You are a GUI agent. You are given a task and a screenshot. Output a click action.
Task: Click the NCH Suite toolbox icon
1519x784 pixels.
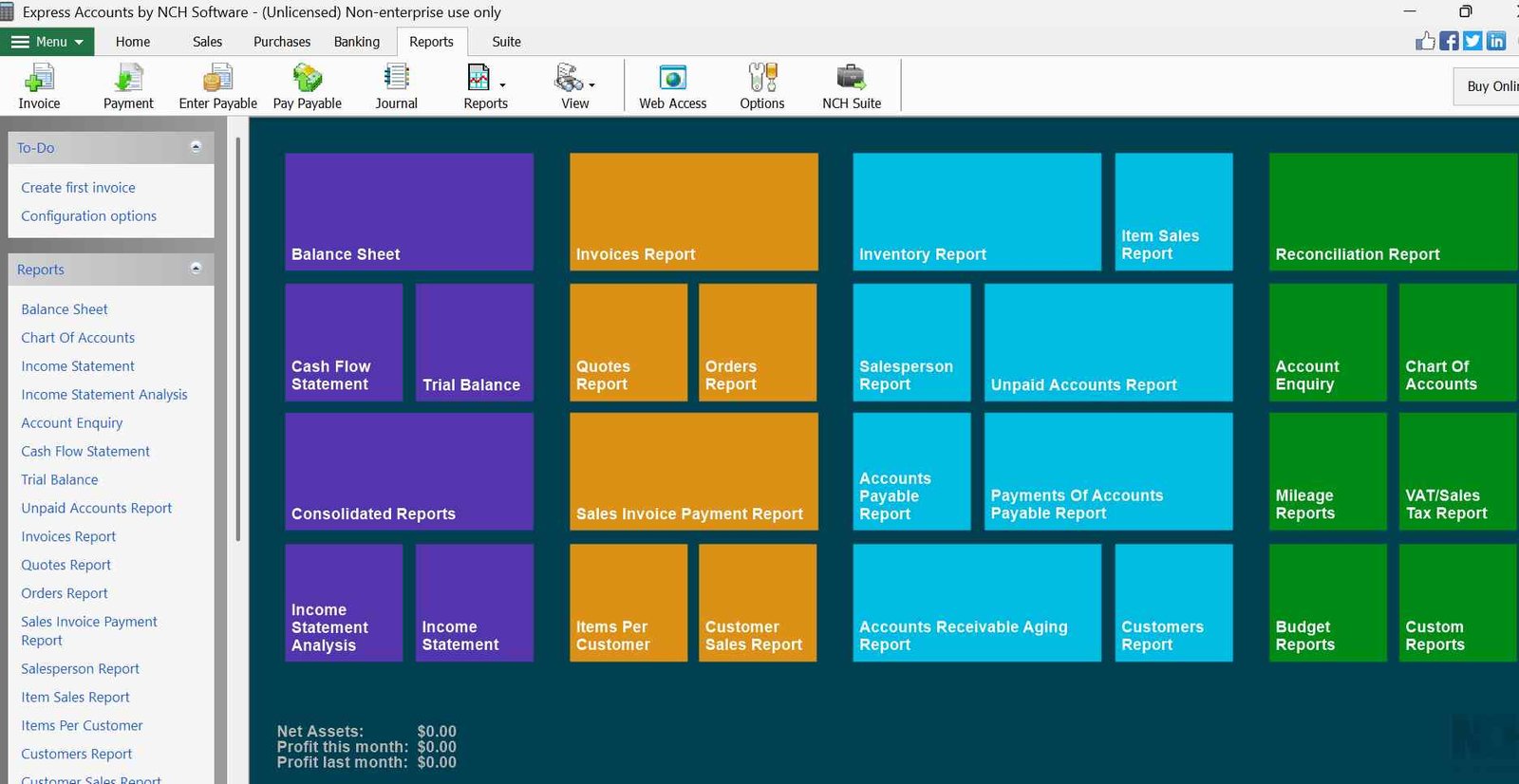(851, 78)
